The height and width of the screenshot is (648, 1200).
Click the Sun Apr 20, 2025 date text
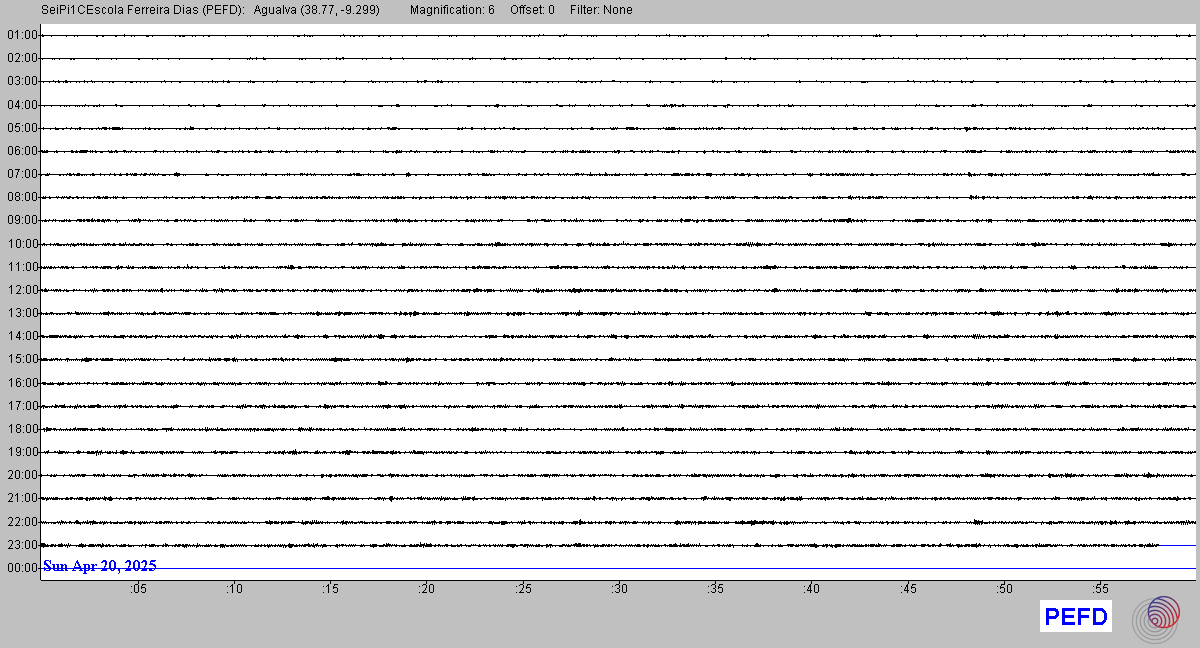pyautogui.click(x=100, y=566)
